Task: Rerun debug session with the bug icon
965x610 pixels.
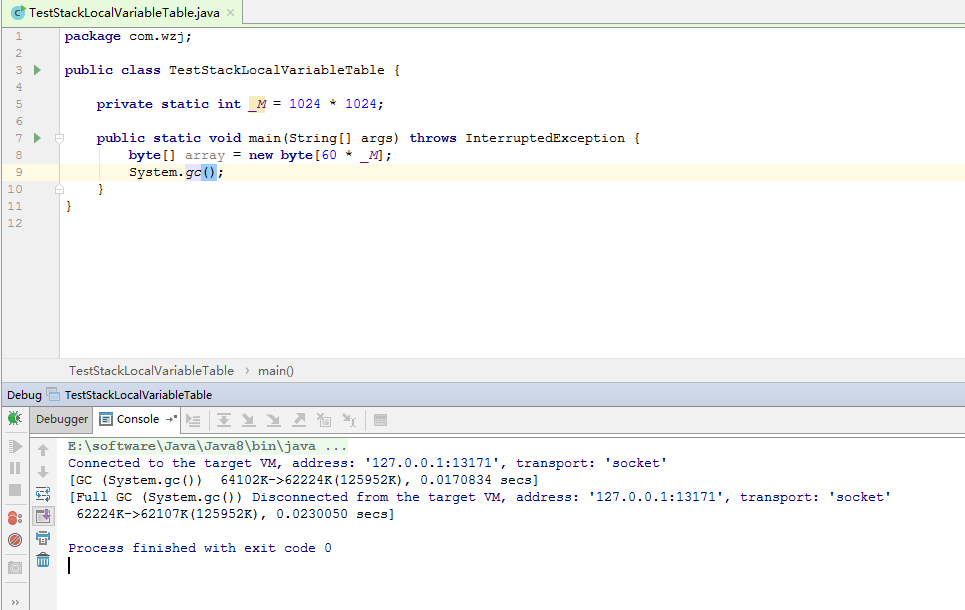Action: pyautogui.click(x=15, y=419)
